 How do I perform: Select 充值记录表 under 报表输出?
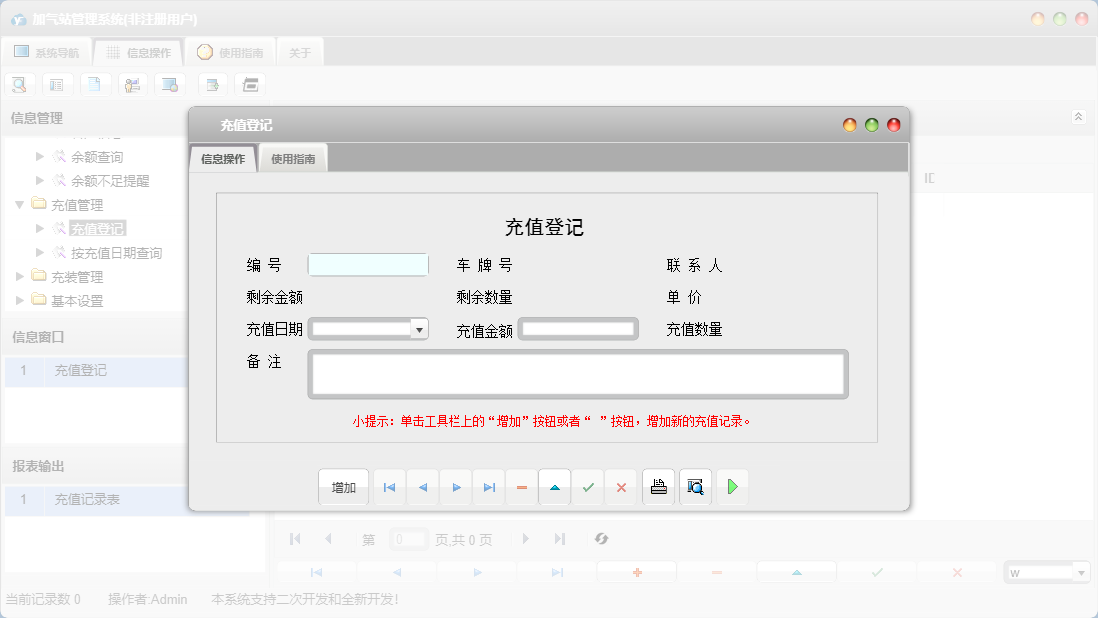tap(87, 500)
